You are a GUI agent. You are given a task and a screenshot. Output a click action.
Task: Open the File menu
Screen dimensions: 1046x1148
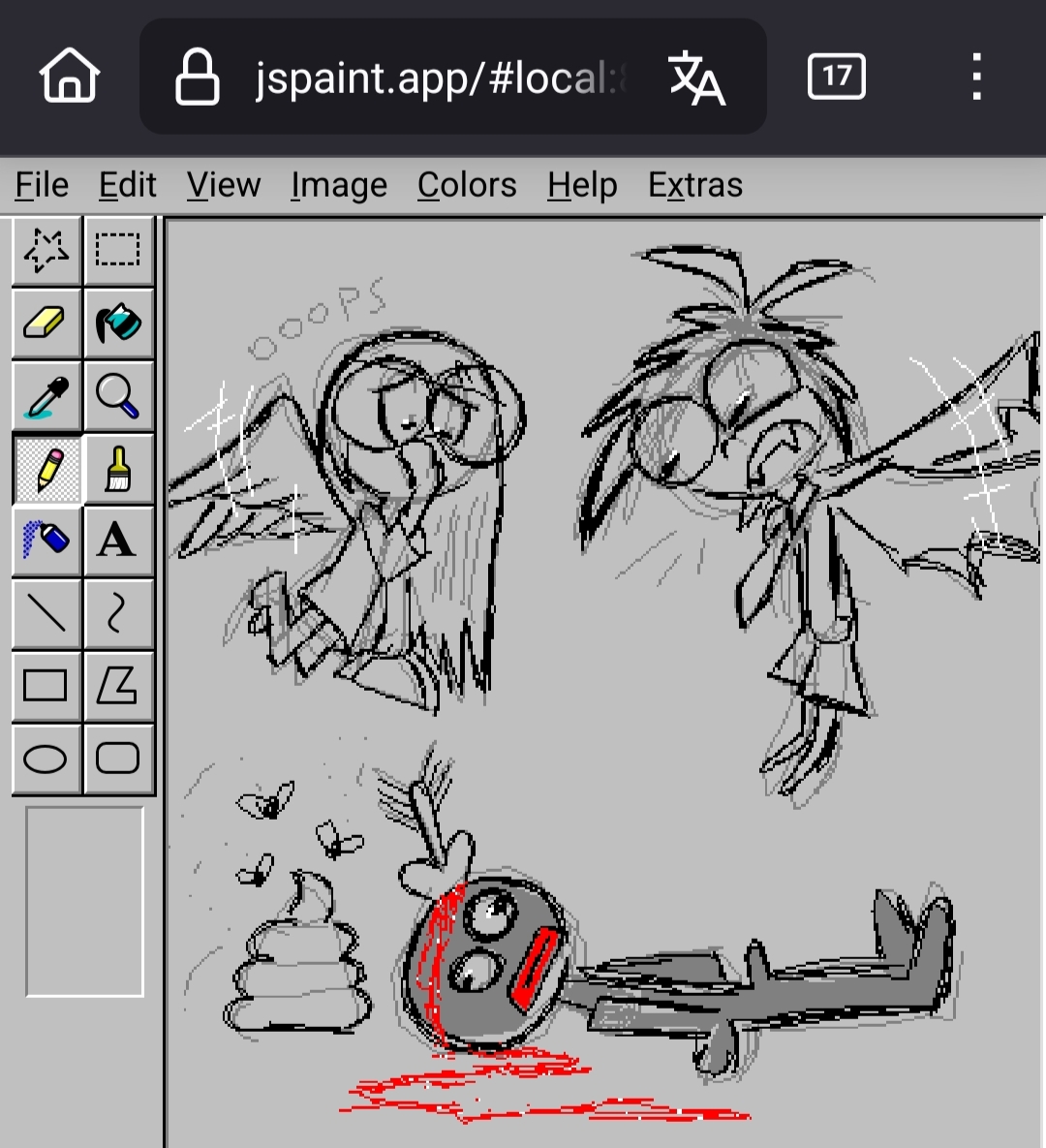click(42, 184)
